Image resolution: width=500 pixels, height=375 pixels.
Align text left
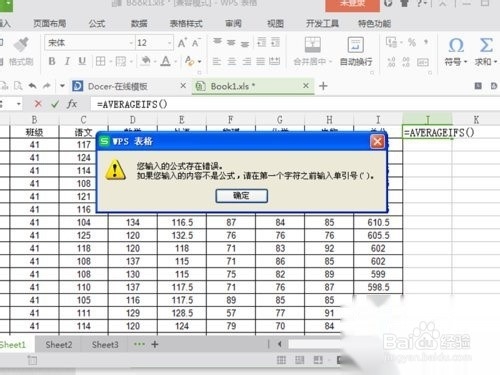(x=217, y=61)
